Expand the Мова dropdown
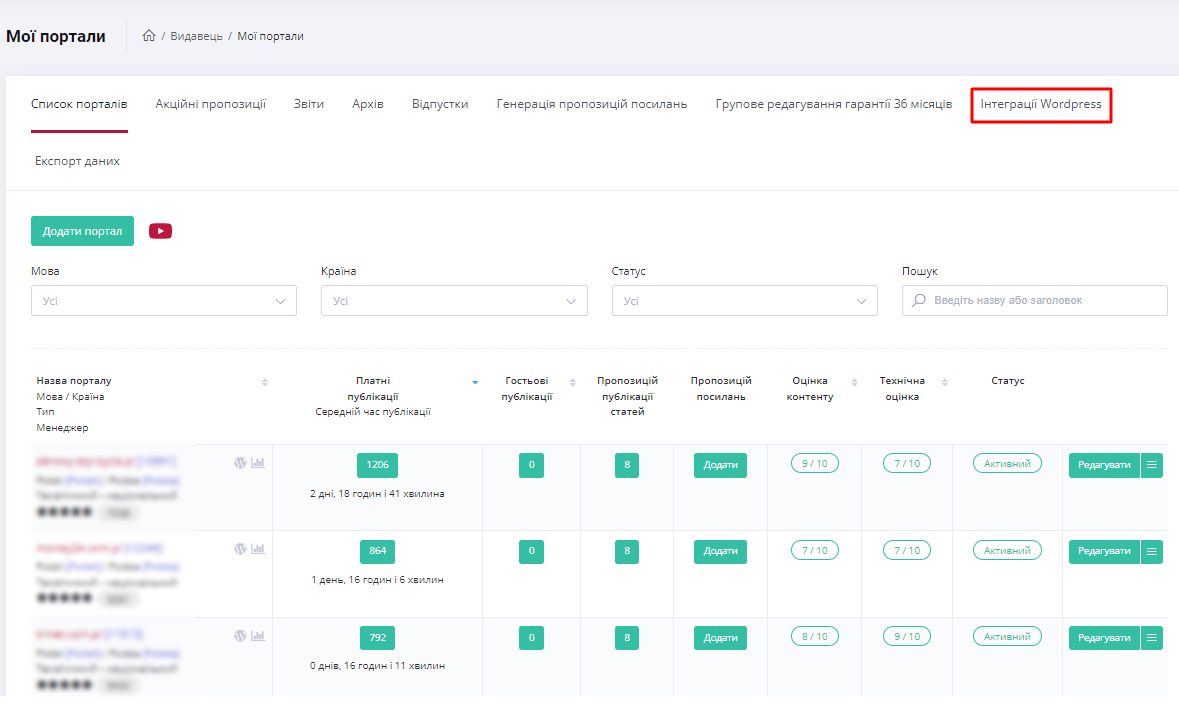The width and height of the screenshot is (1179, 728). coord(164,301)
